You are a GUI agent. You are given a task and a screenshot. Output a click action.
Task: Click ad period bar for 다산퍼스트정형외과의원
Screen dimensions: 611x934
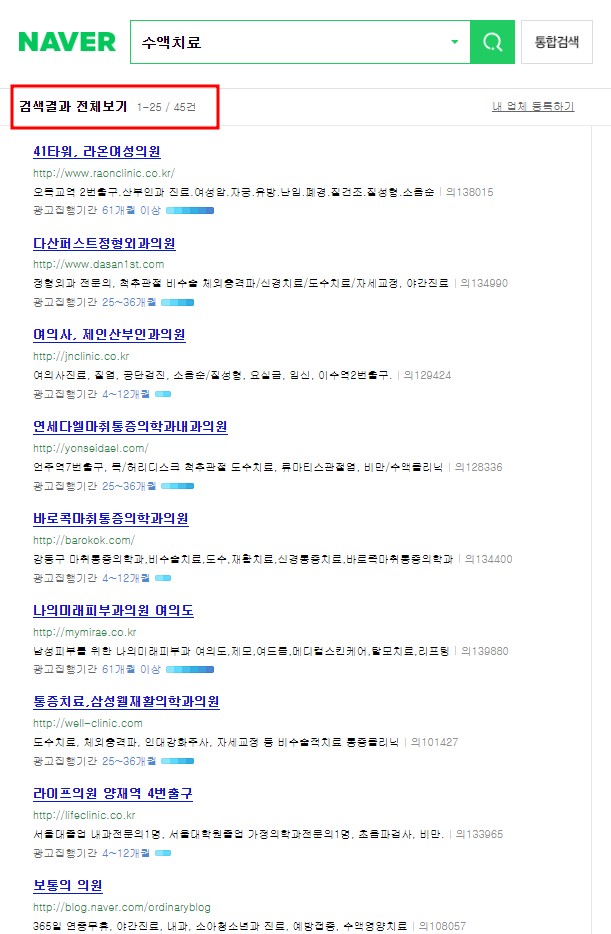[177, 303]
